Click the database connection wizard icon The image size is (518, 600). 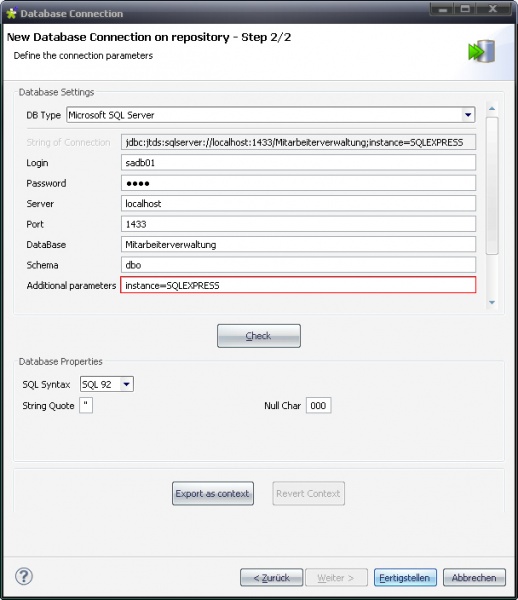tap(482, 51)
